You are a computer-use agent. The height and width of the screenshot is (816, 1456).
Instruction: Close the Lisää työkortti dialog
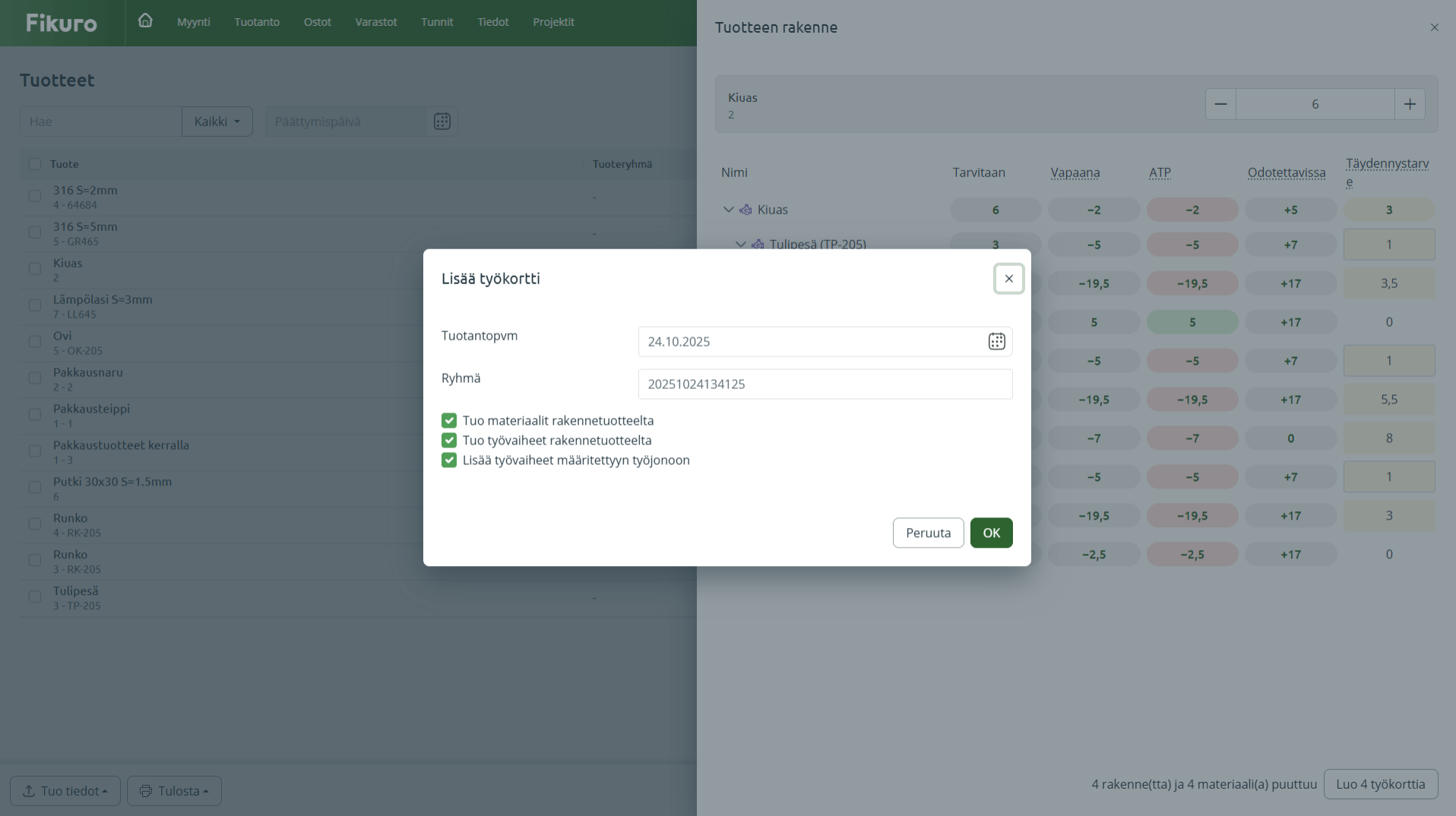coord(1008,279)
